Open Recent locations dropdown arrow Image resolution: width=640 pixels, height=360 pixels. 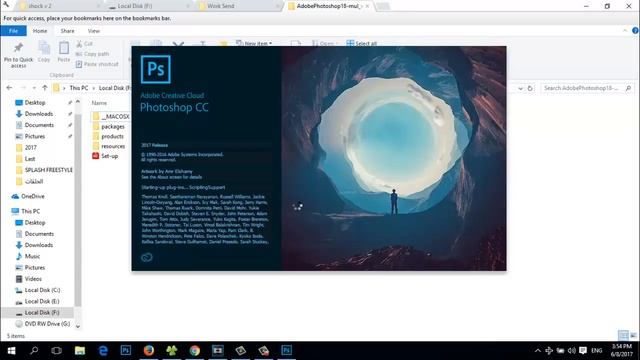click(34, 88)
